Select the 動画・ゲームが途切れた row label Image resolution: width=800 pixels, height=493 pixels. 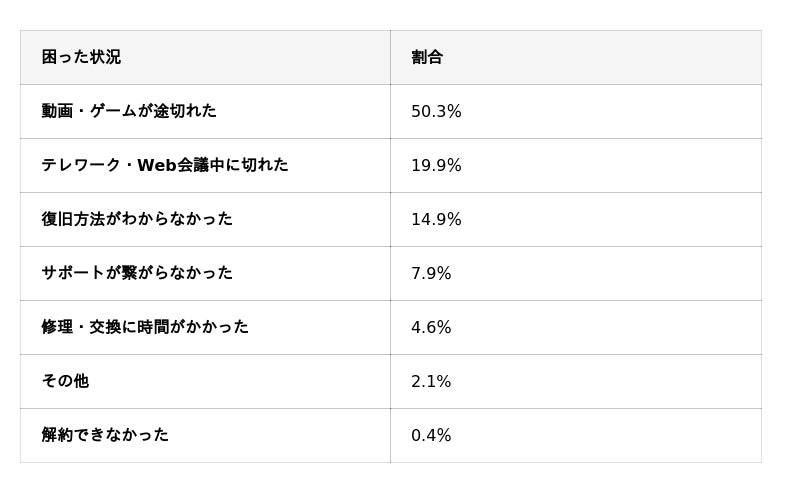tap(129, 111)
